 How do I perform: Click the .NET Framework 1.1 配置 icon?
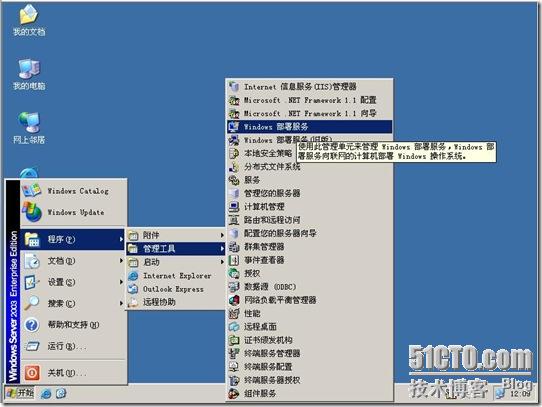[234, 100]
